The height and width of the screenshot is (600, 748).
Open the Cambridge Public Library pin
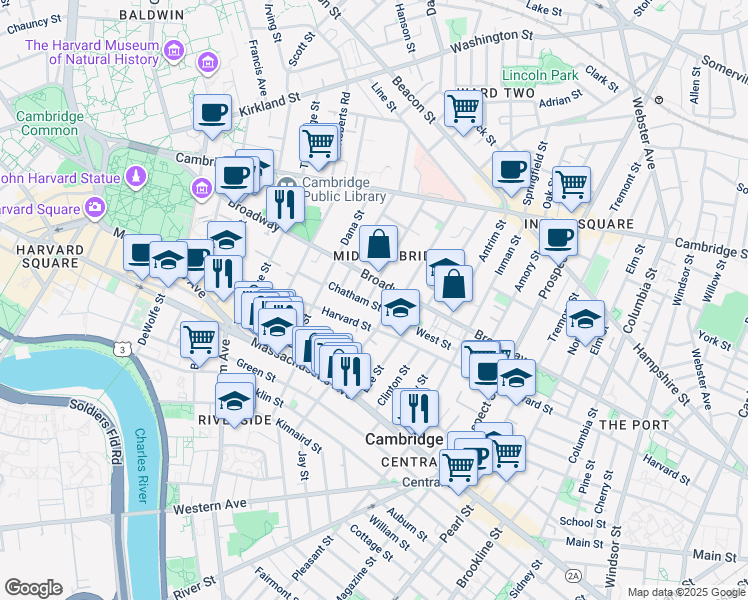pyautogui.click(x=287, y=188)
